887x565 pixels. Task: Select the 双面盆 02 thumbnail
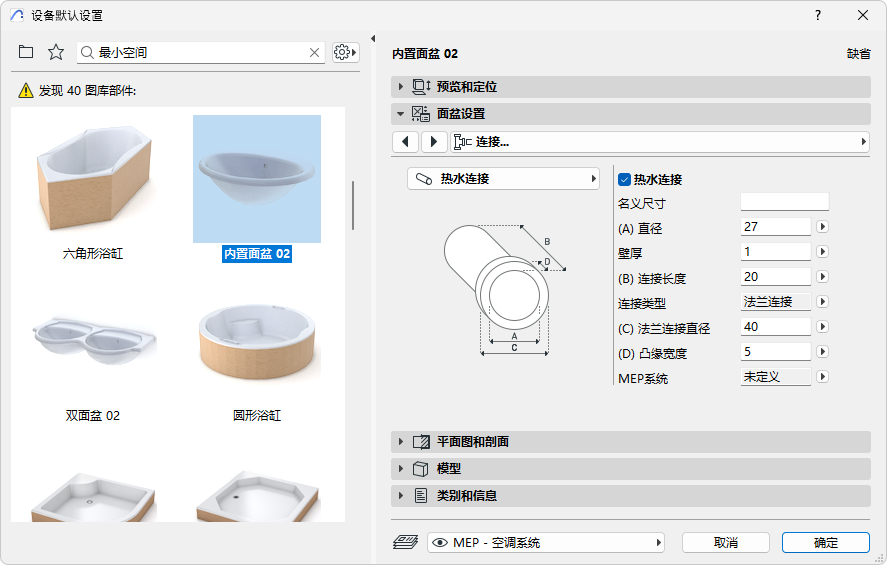click(93, 341)
